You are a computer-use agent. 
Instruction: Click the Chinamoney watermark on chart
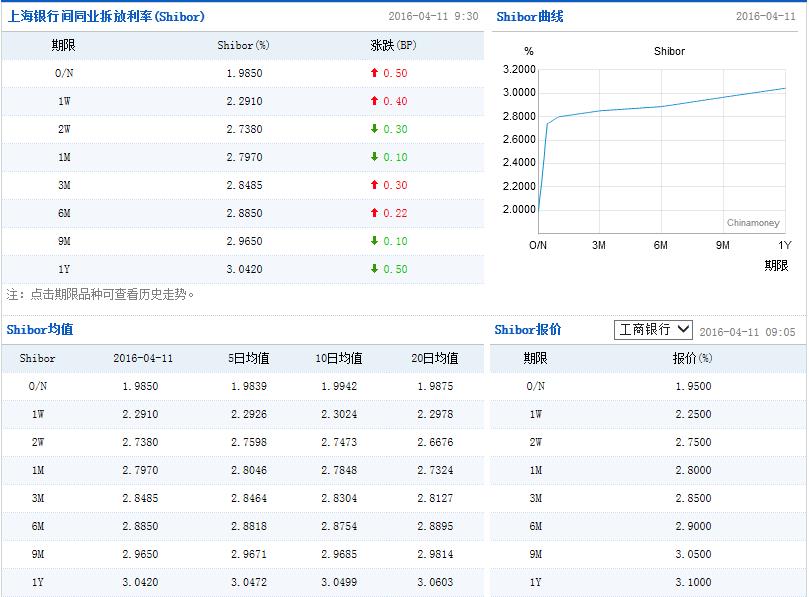pos(753,223)
